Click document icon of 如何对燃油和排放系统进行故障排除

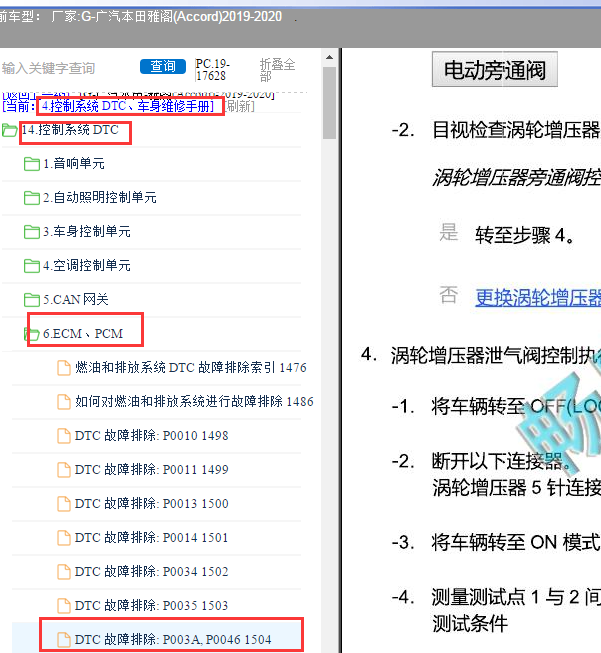pyautogui.click(x=64, y=402)
